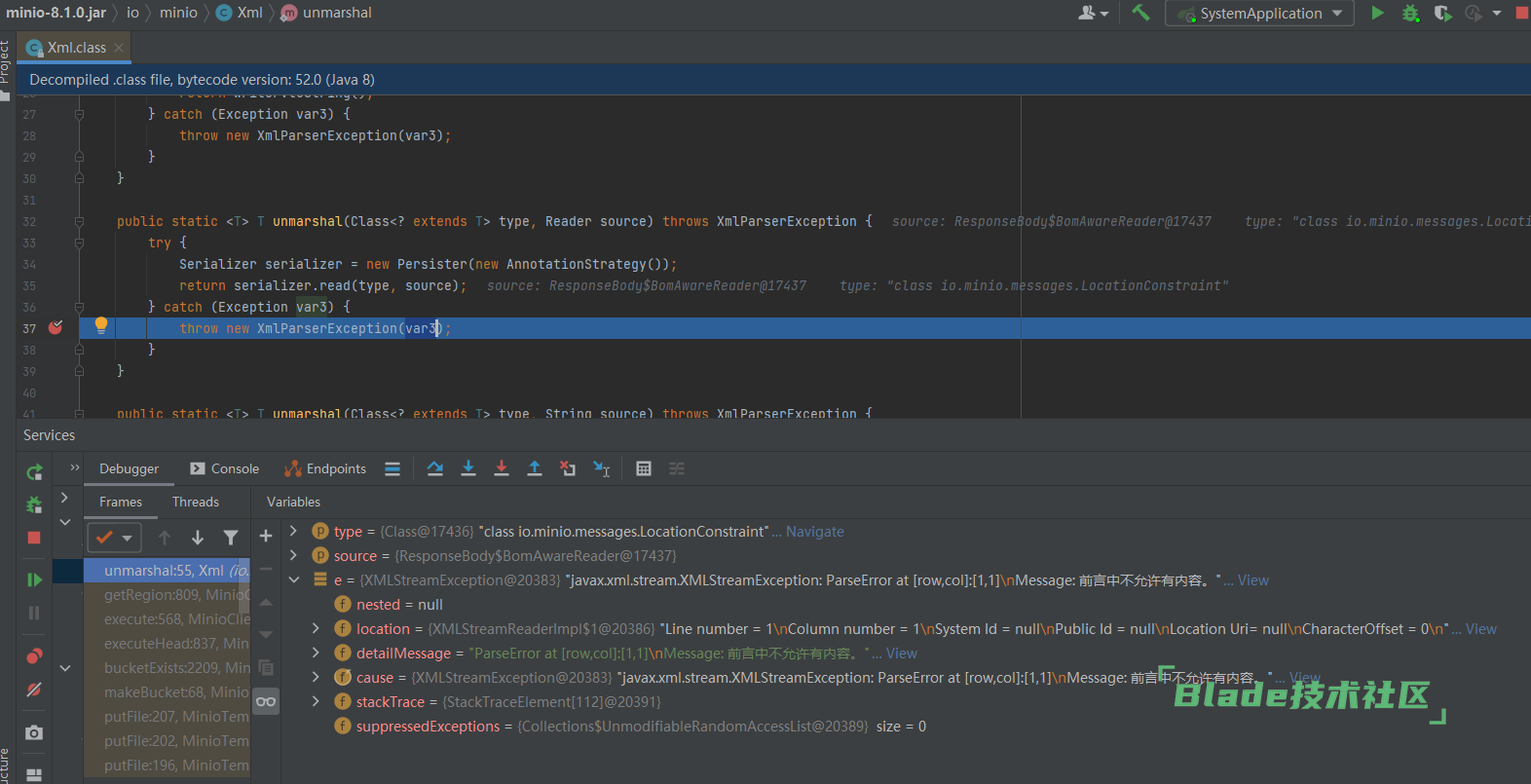
Task: Resume program with the green resume icon
Action: point(34,579)
